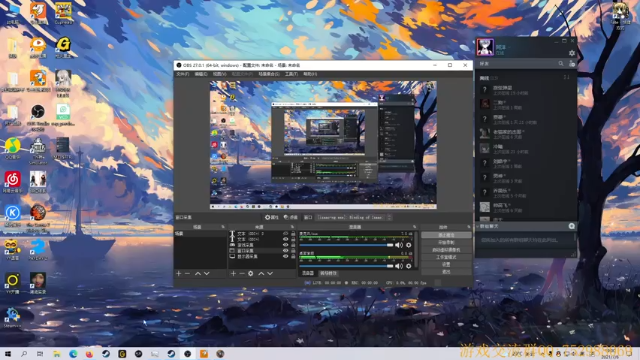Toggle visibility of the display capture source
Image resolution: width=640 pixels, height=360 pixels.
(x=285, y=256)
